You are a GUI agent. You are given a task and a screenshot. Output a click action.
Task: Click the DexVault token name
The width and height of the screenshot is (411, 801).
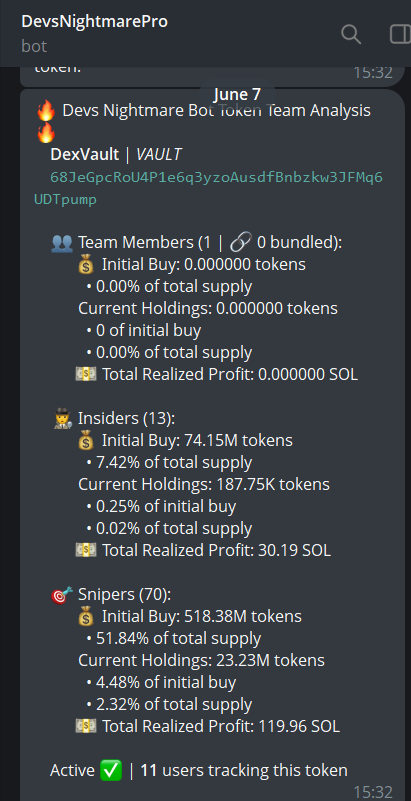tap(84, 154)
